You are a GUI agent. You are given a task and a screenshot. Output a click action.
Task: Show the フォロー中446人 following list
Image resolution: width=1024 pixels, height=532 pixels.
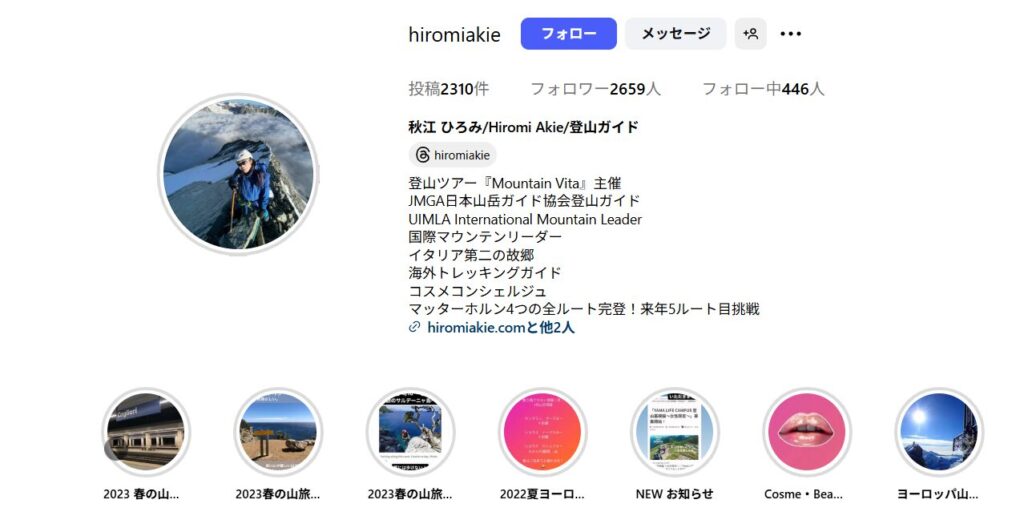coord(763,89)
